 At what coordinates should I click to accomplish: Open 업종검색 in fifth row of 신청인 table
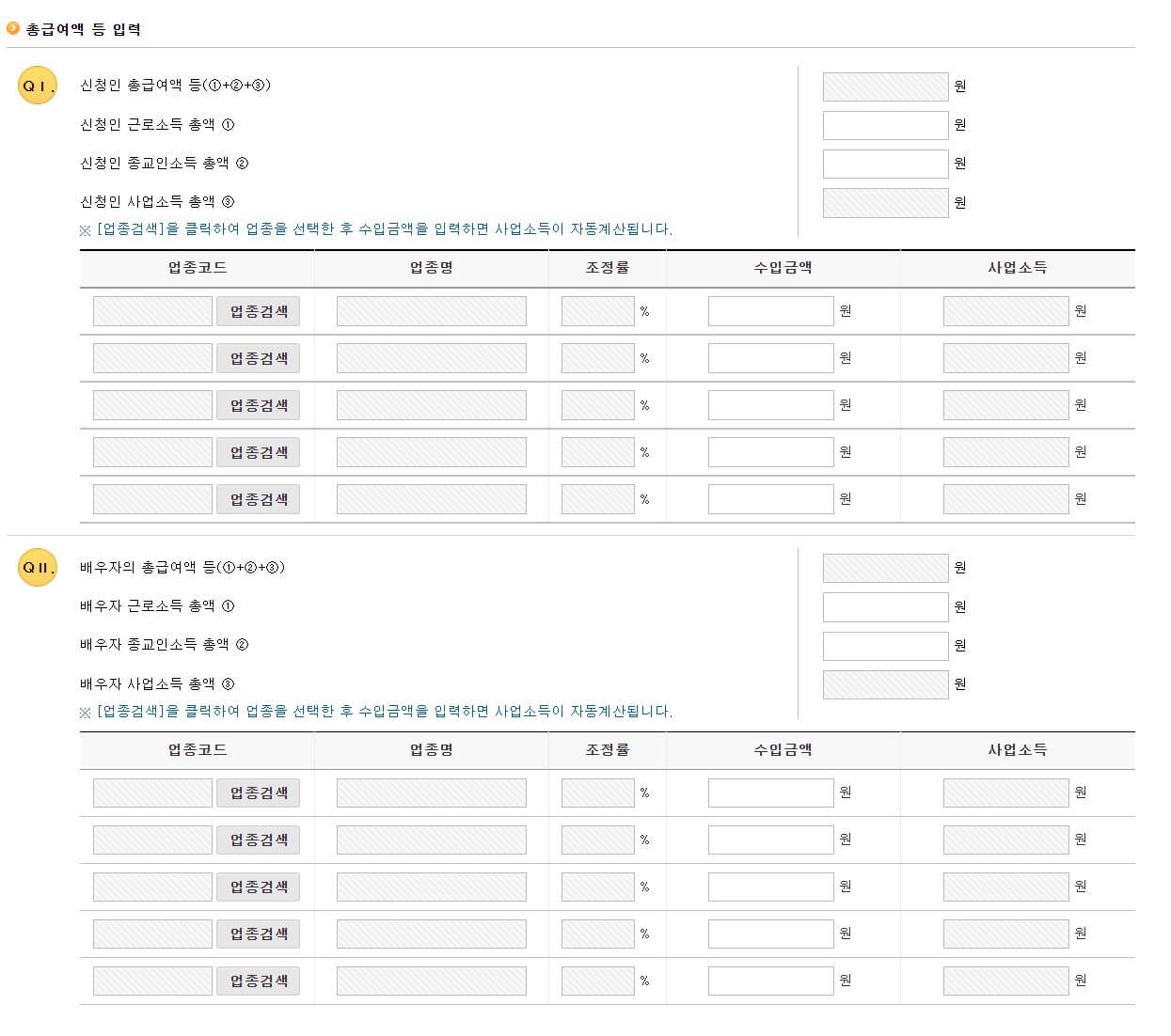[258, 499]
